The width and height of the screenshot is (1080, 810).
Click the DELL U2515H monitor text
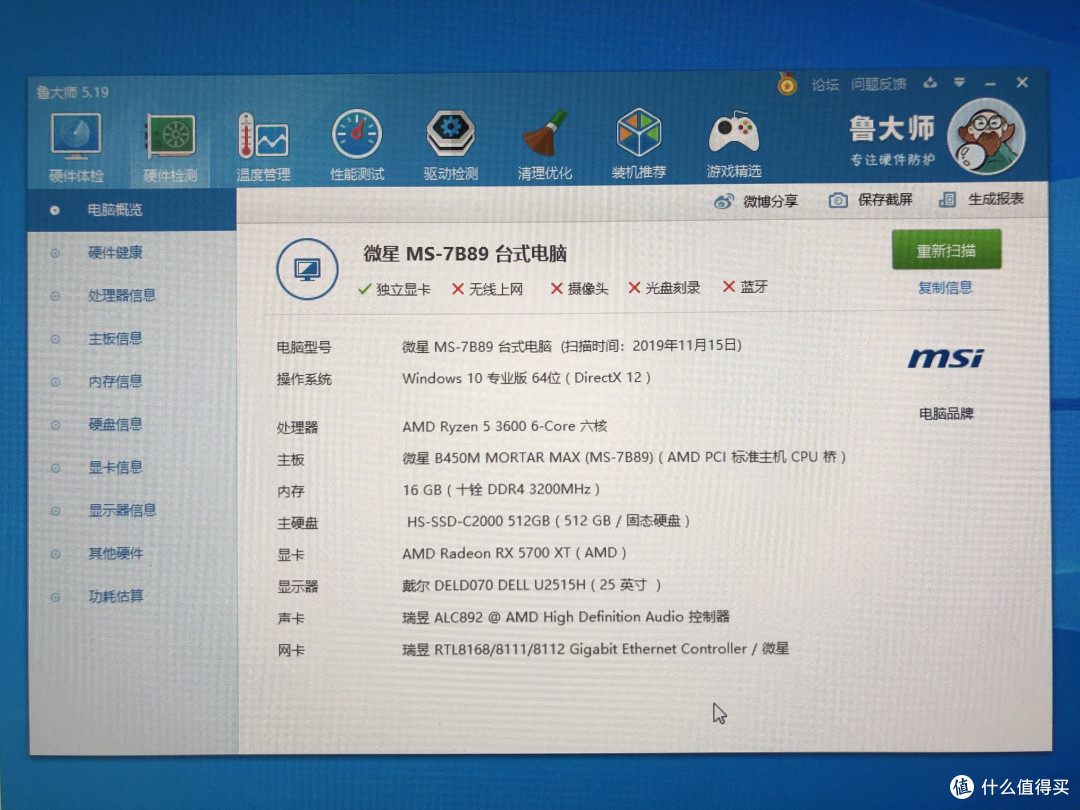pyautogui.click(x=532, y=585)
